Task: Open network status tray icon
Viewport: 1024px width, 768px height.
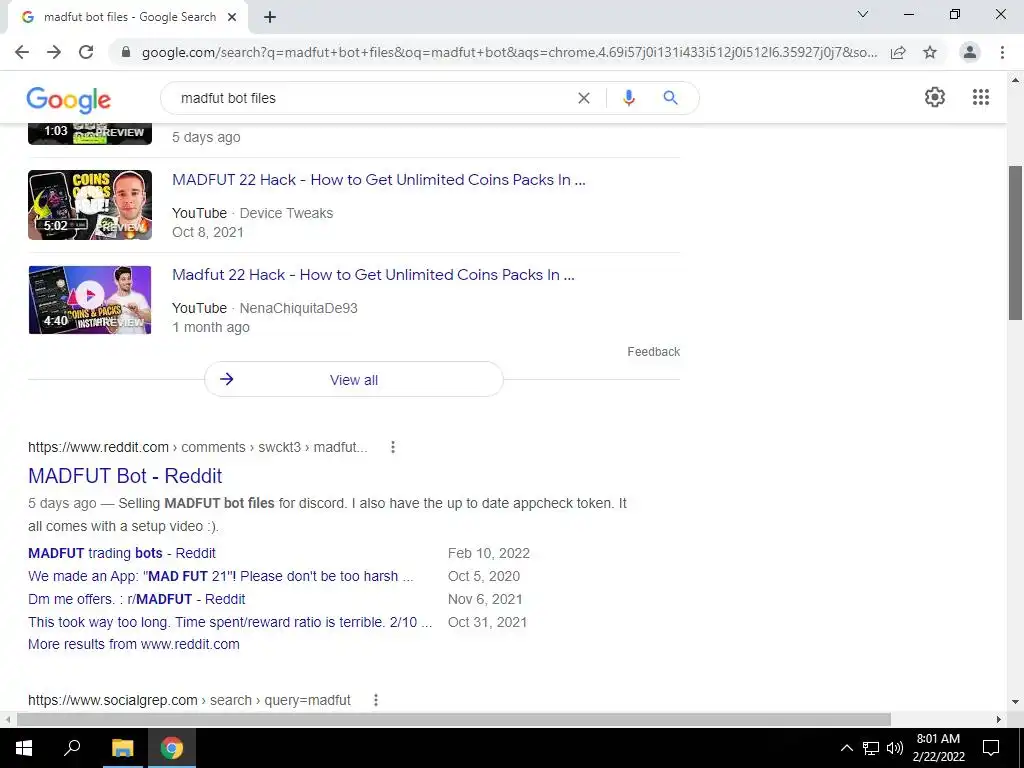Action: [871, 748]
